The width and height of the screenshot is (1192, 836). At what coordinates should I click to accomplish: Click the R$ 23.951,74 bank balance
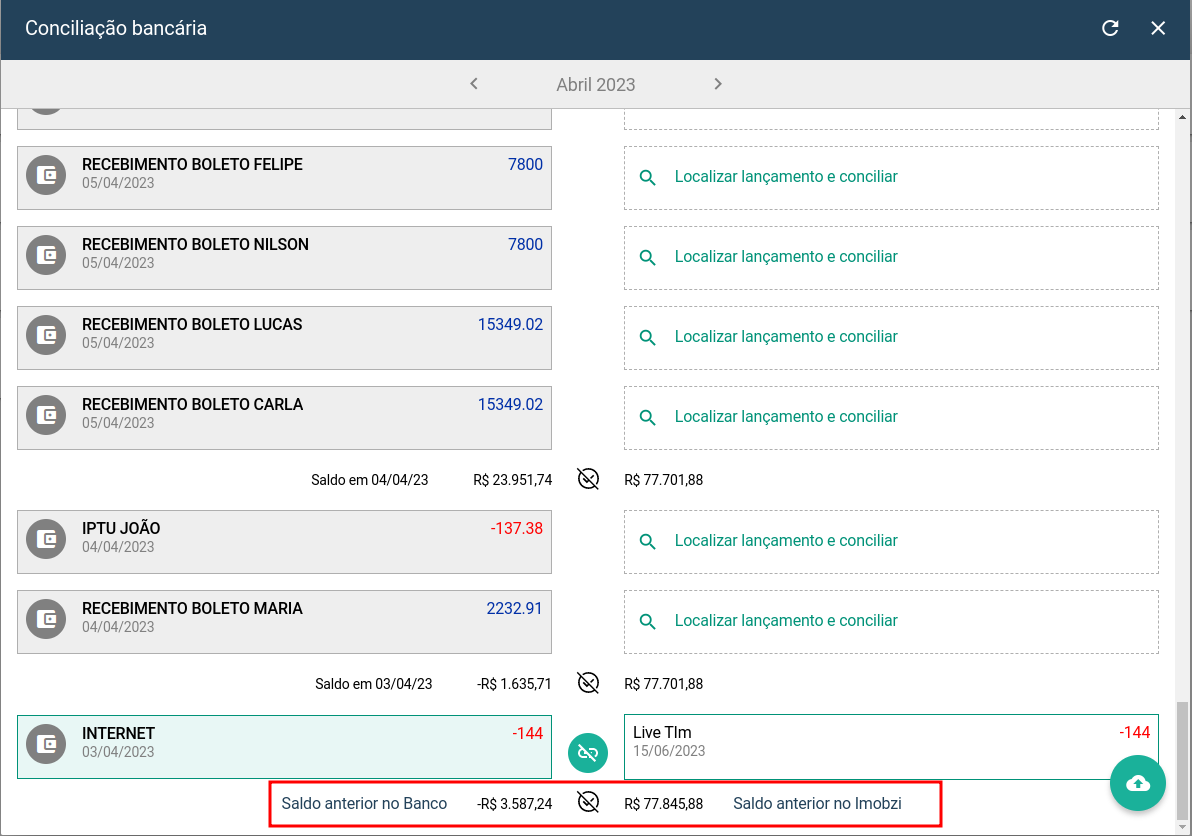click(512, 480)
